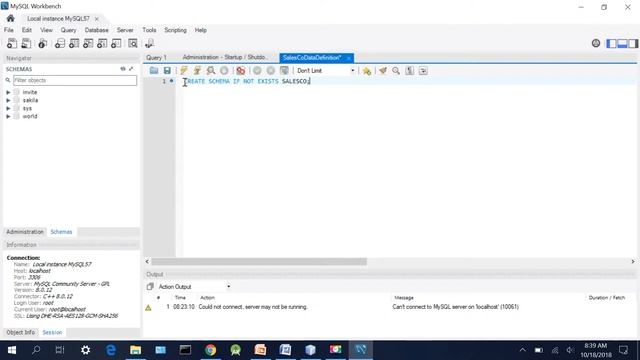Switch to Administration - Startup / Shutdown tab
The width and height of the screenshot is (640, 360).
pyautogui.click(x=225, y=58)
